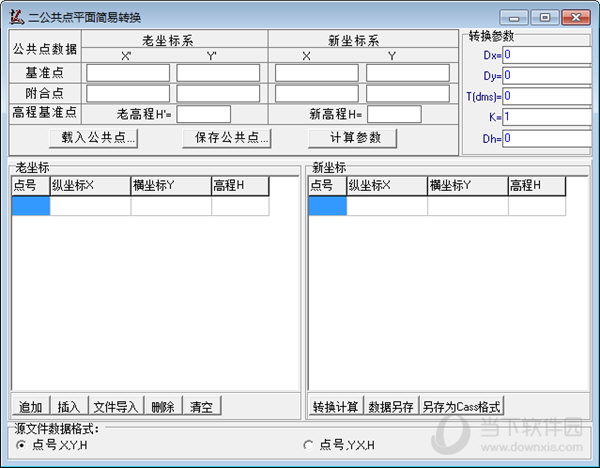Click 点号 column header in 新坐标 table
The width and height of the screenshot is (600, 468).
click(x=328, y=186)
